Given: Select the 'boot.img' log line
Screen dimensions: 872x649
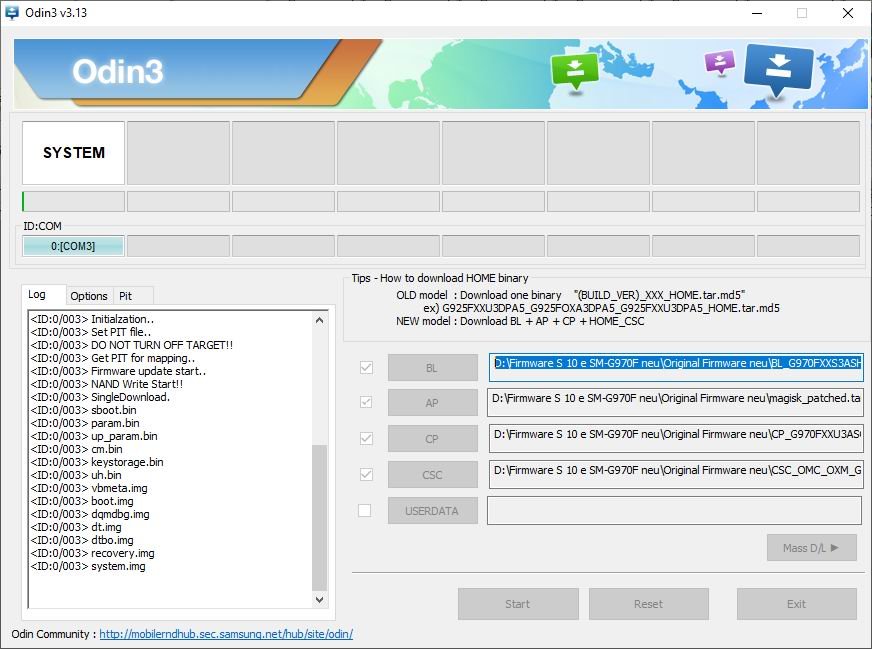Looking at the screenshot, I should (82, 501).
